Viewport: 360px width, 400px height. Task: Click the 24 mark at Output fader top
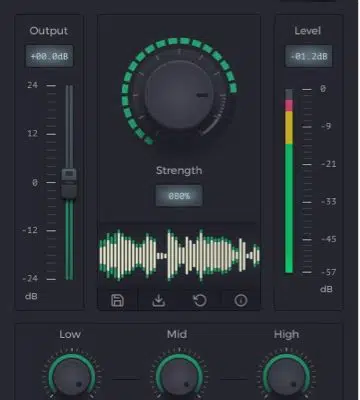(x=32, y=85)
